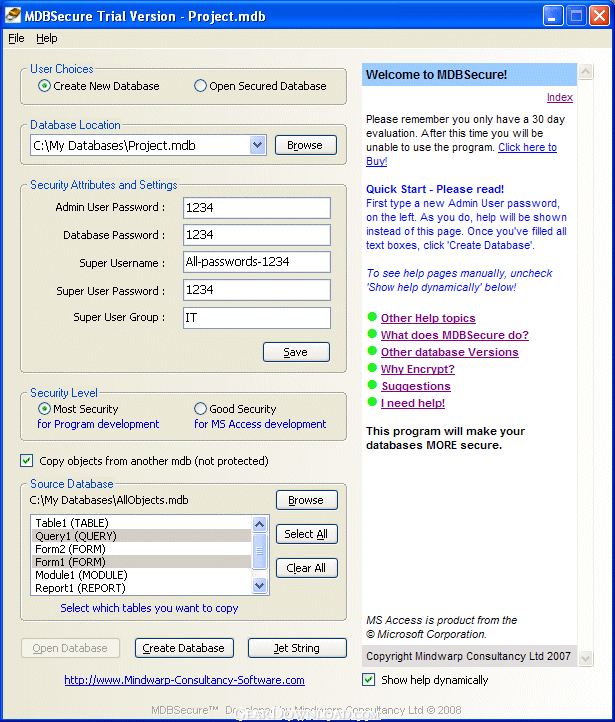
Task: Open the Mindwarp-Consultancy-Software.com link
Action: click(184, 680)
